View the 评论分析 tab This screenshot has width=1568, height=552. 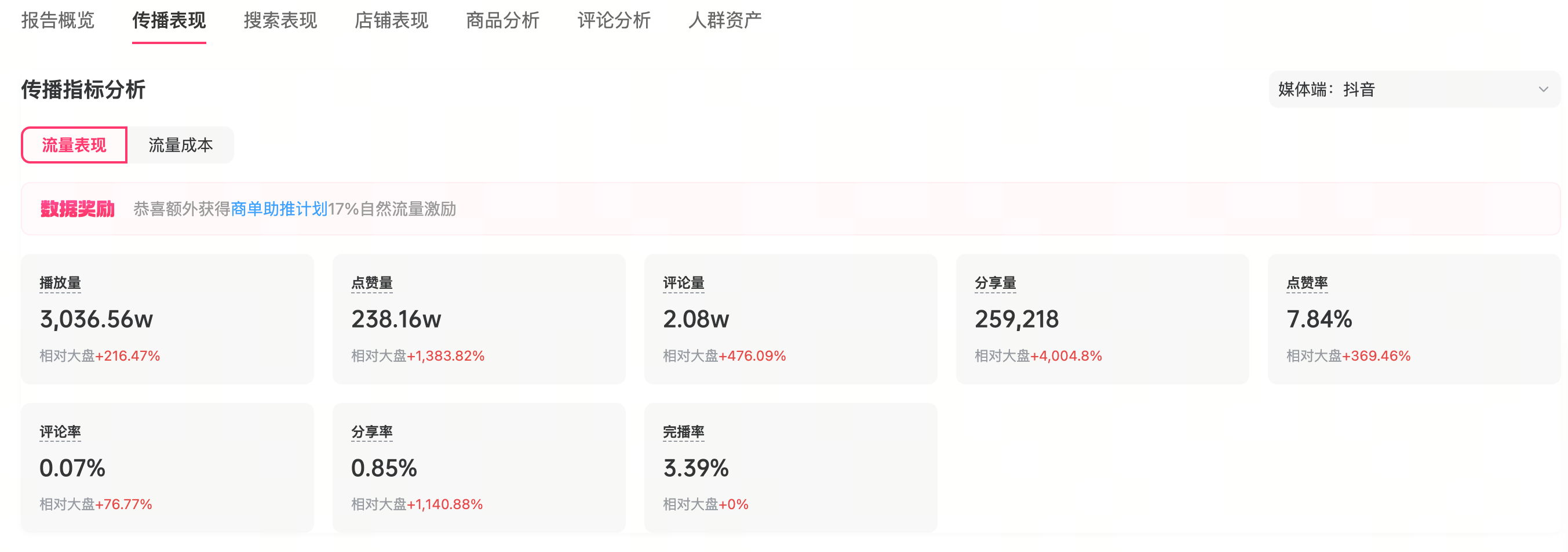[614, 20]
